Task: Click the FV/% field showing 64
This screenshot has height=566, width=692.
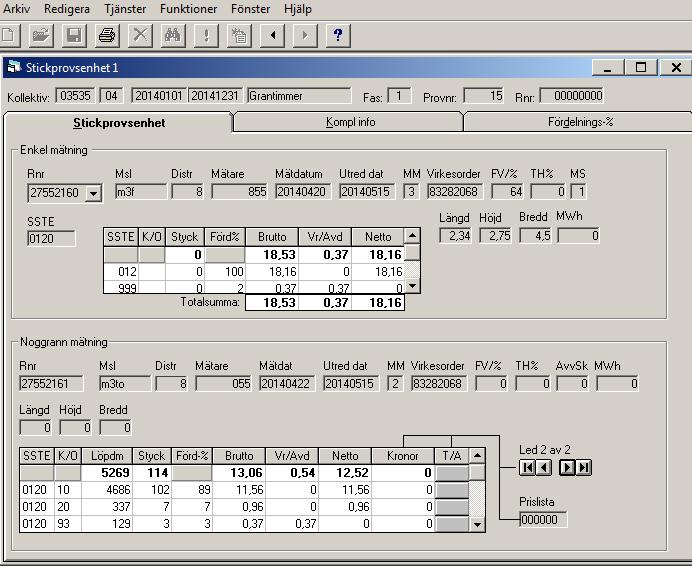Action: pos(508,192)
